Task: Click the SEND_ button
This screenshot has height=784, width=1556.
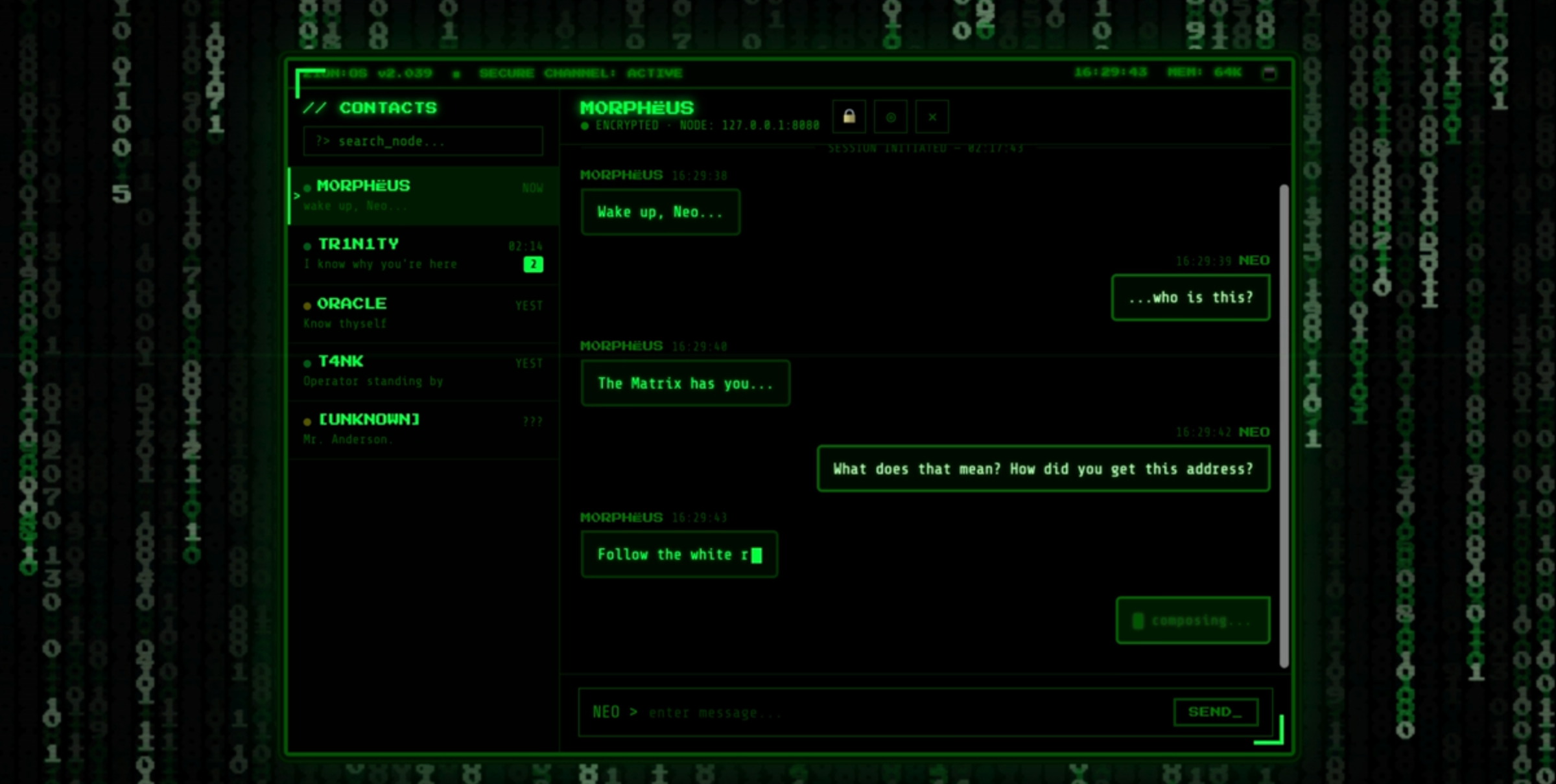Action: click(x=1216, y=712)
